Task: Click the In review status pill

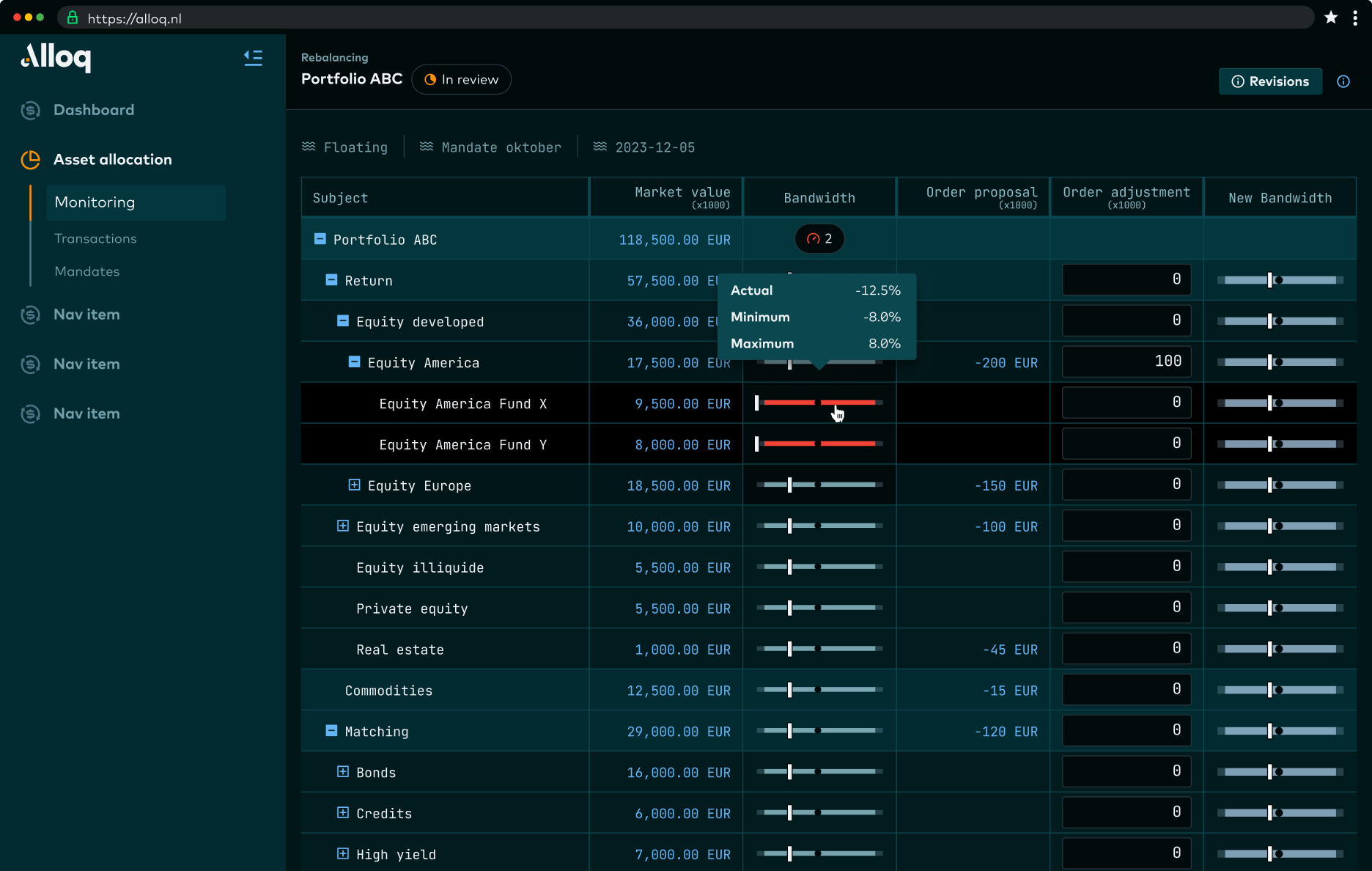Action: coord(462,79)
